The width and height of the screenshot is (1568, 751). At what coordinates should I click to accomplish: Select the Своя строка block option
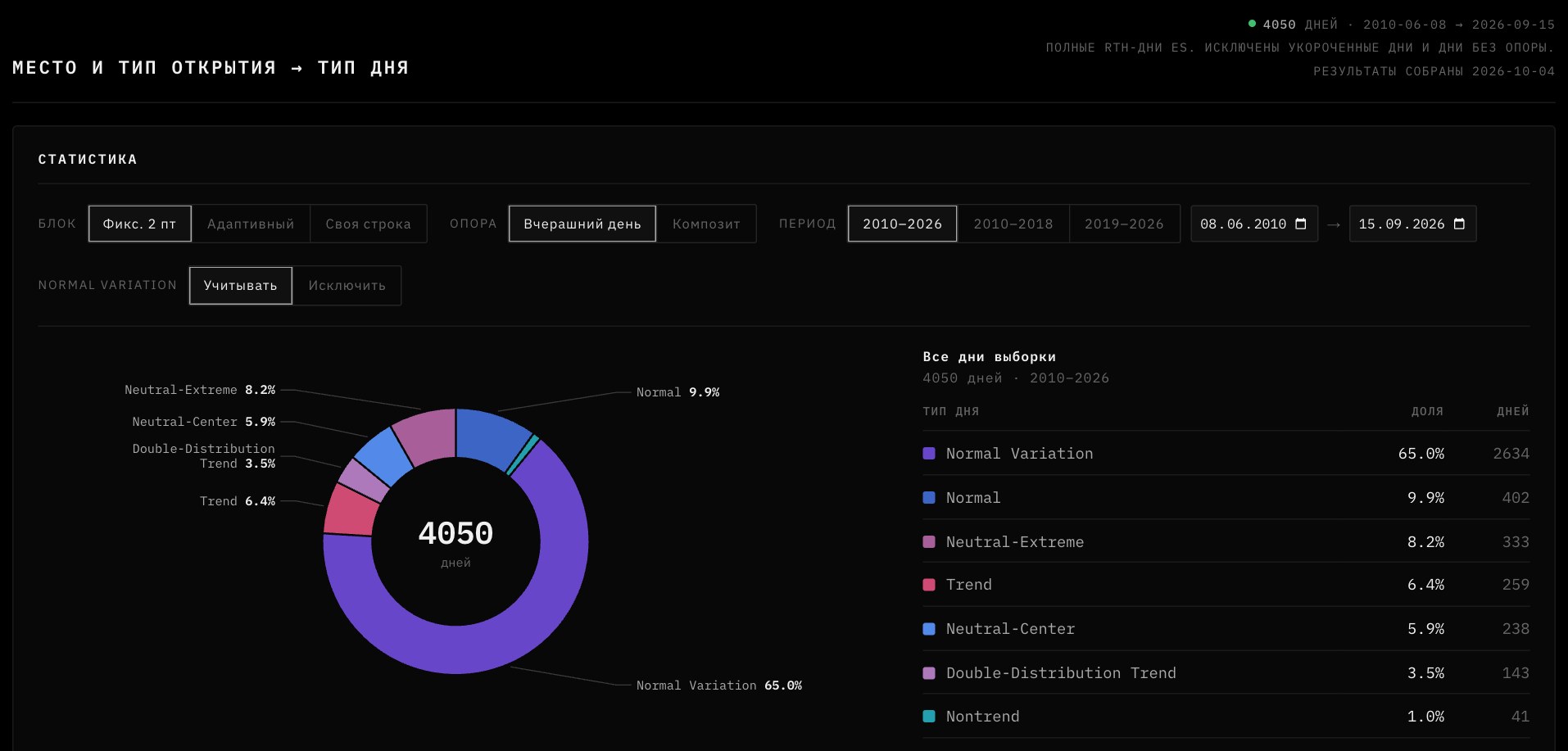pyautogui.click(x=368, y=224)
